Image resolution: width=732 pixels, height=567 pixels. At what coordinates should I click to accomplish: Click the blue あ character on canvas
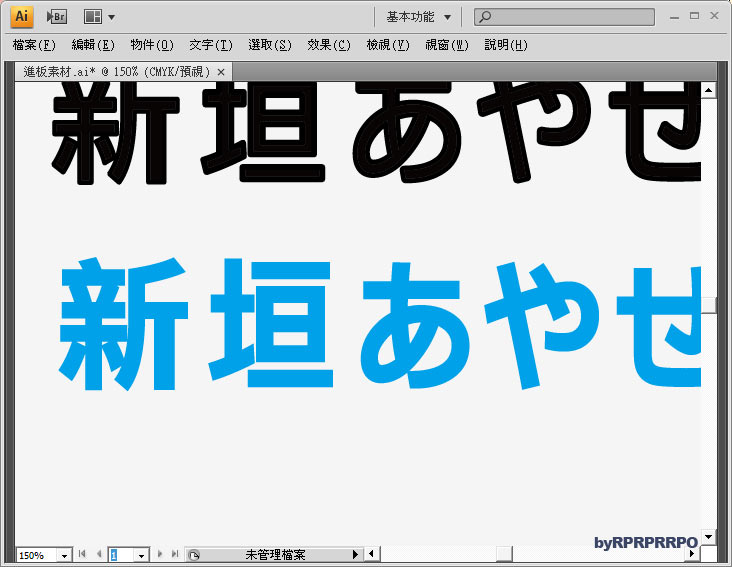[415, 325]
